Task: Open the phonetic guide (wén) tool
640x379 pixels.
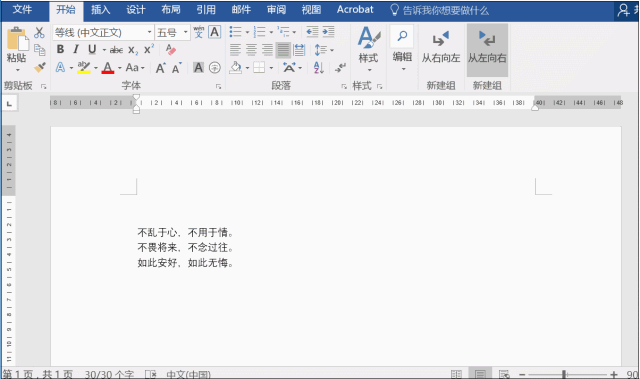Action: (x=199, y=32)
